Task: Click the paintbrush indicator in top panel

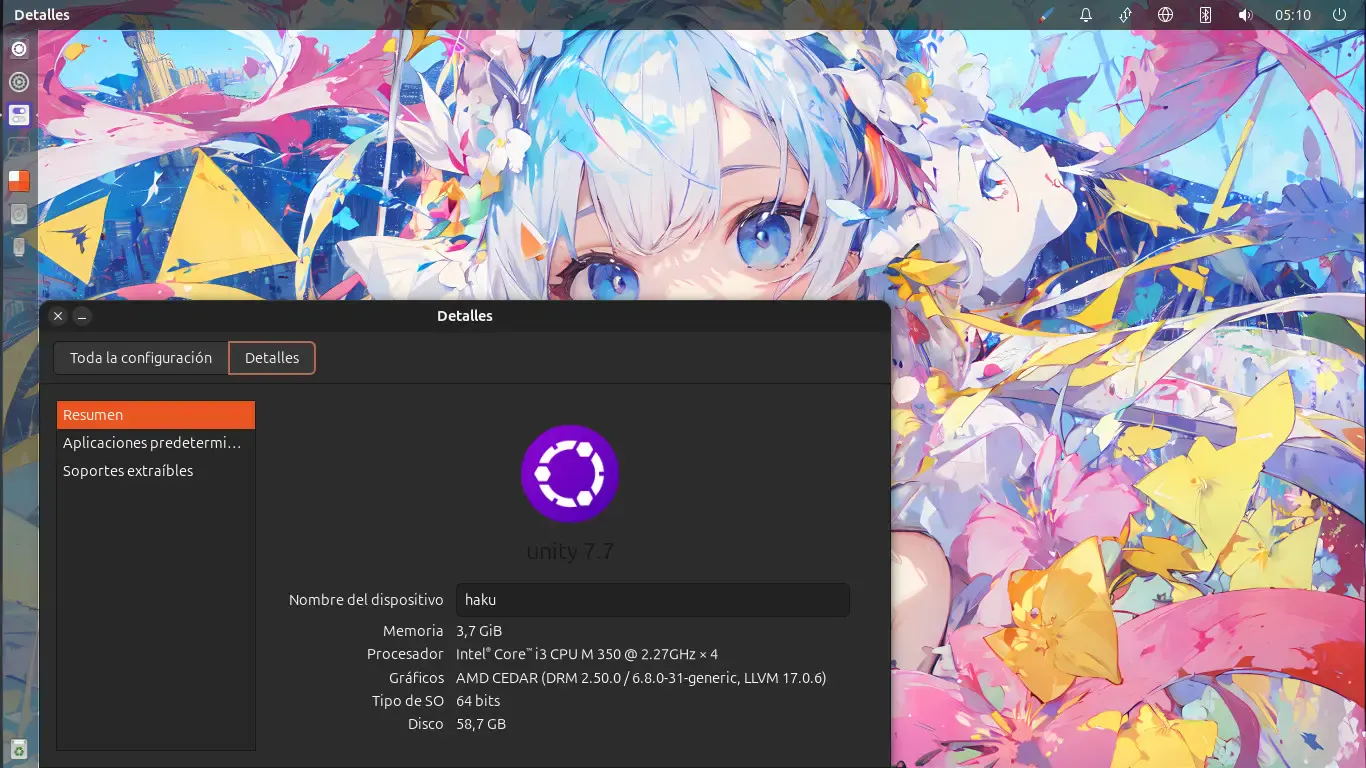Action: pos(1047,15)
